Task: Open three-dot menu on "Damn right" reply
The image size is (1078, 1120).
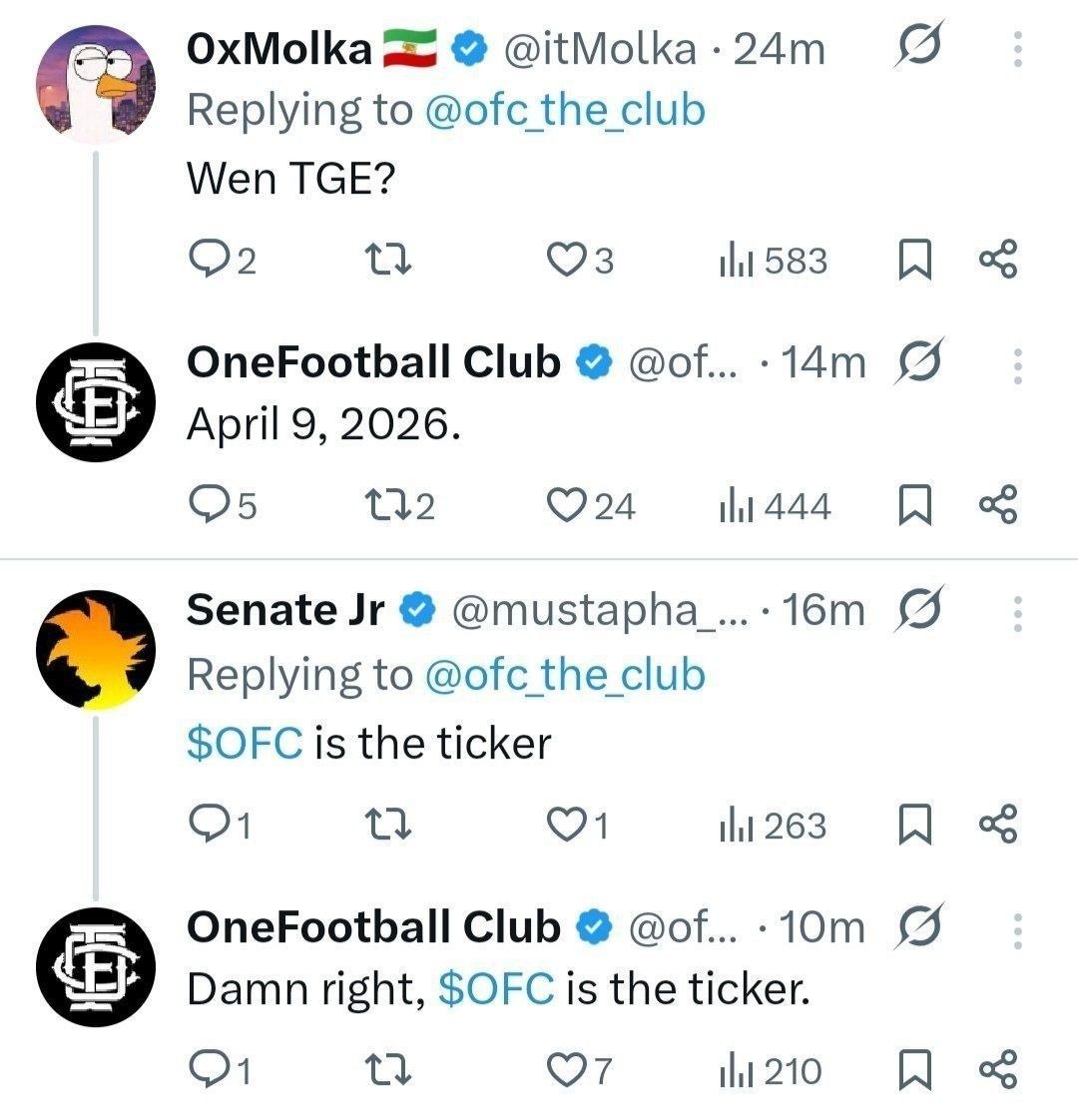Action: tap(1017, 929)
